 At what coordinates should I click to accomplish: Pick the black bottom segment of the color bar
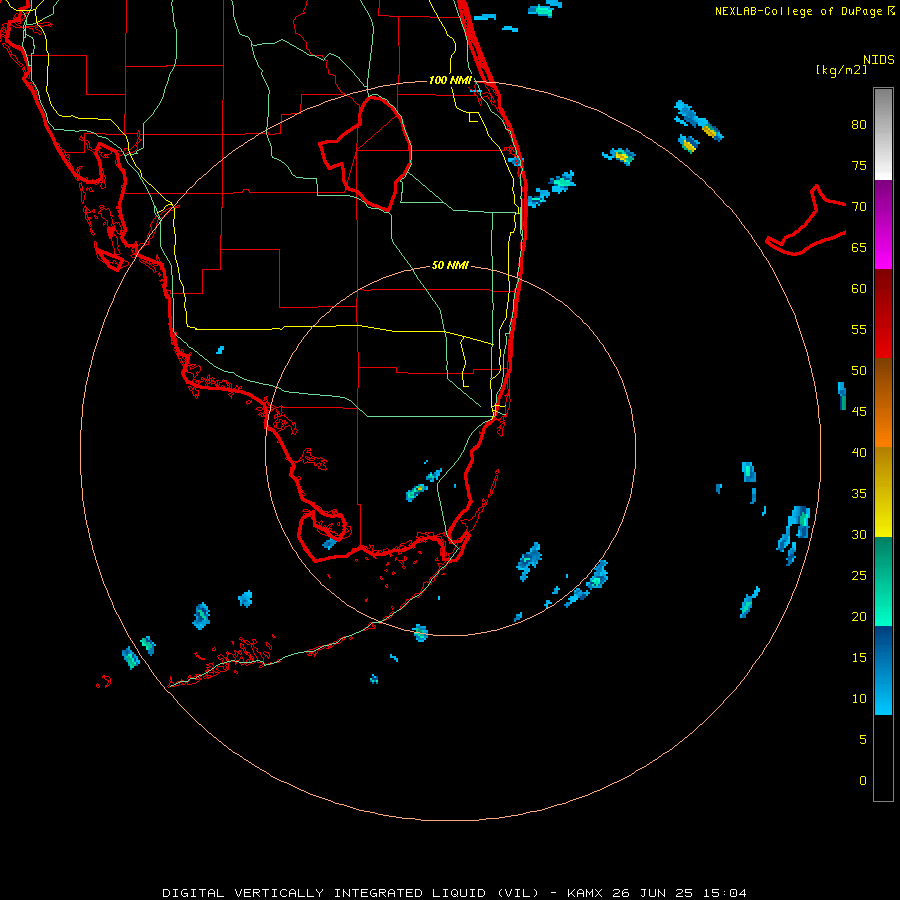click(883, 758)
